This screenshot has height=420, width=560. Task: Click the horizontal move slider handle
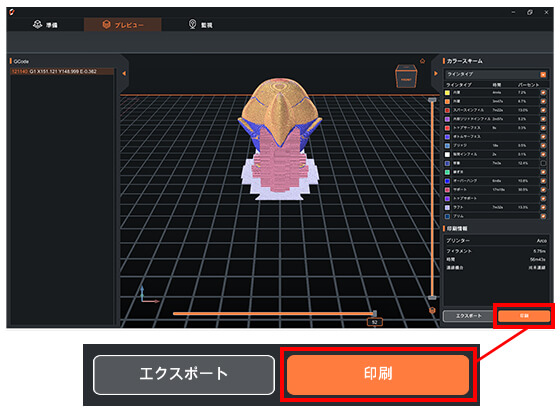point(374,313)
